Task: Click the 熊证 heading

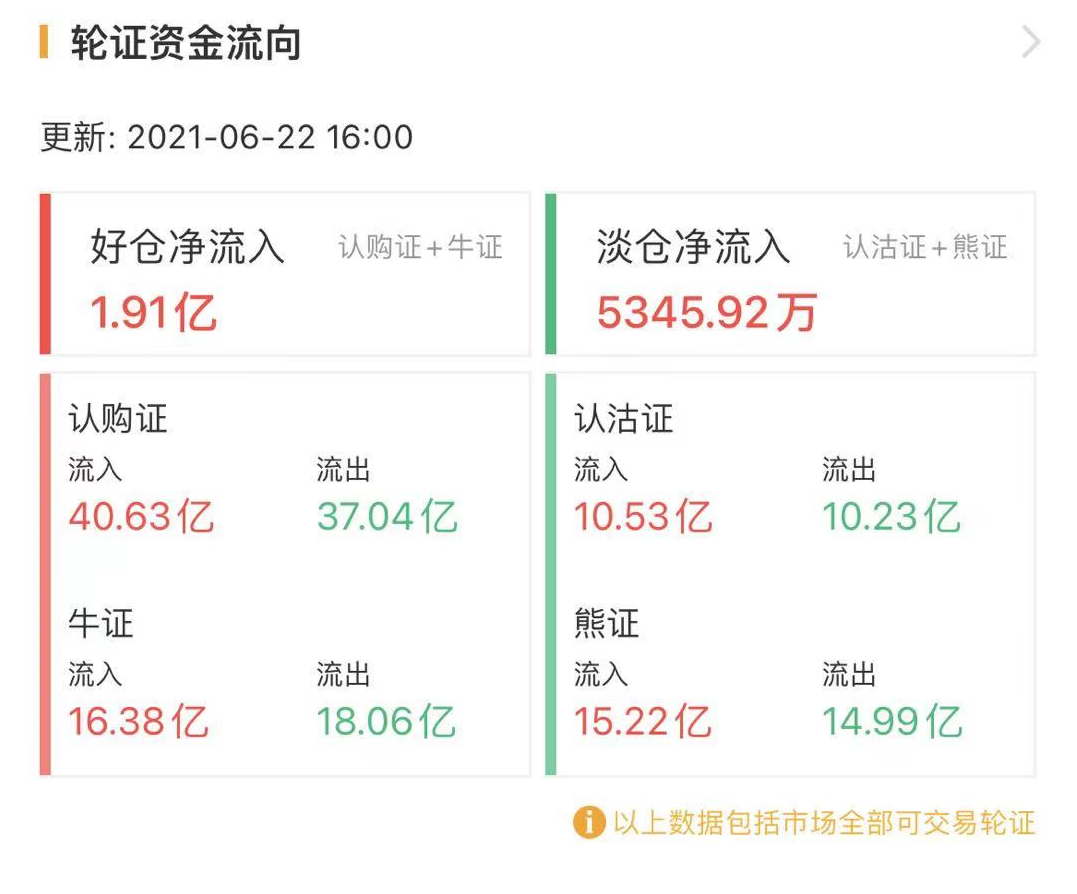Action: click(607, 624)
